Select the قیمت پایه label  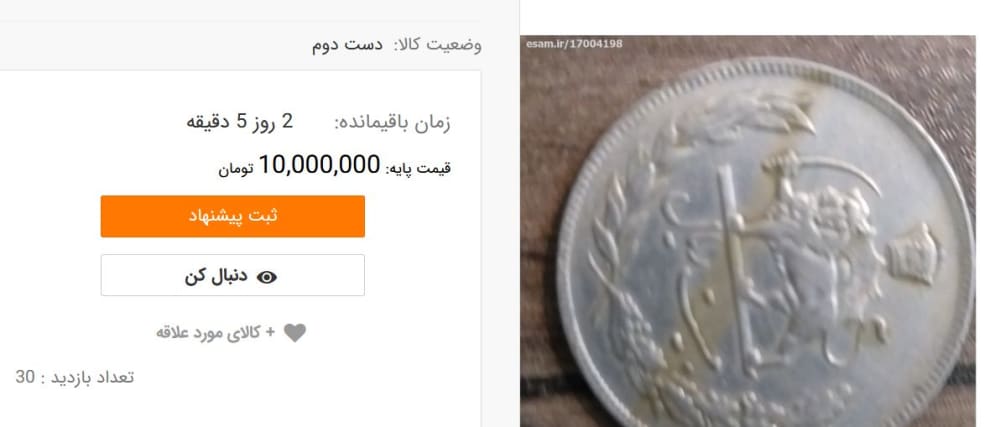click(x=418, y=168)
